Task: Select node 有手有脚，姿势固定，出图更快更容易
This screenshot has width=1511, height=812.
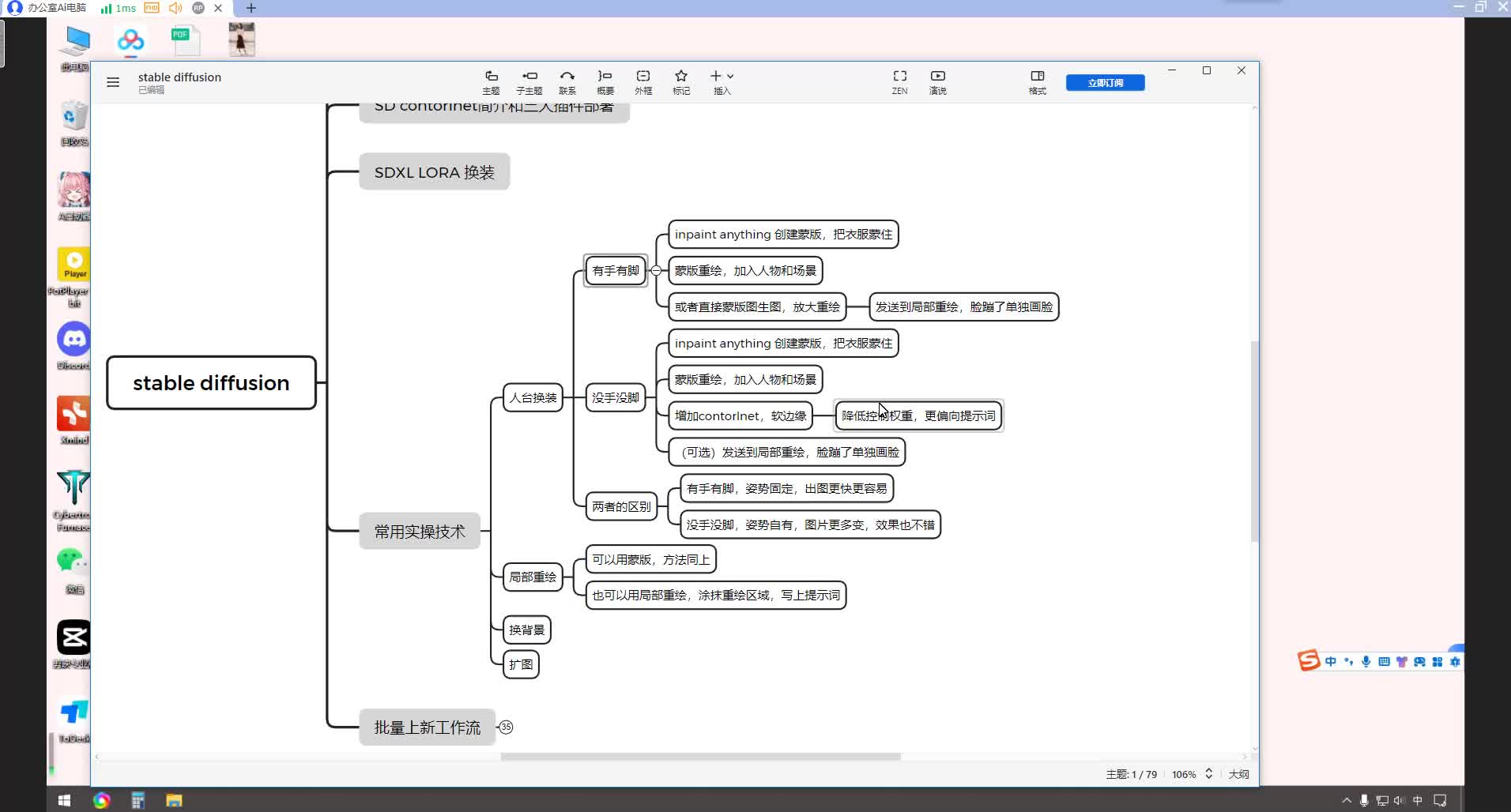Action: point(786,488)
